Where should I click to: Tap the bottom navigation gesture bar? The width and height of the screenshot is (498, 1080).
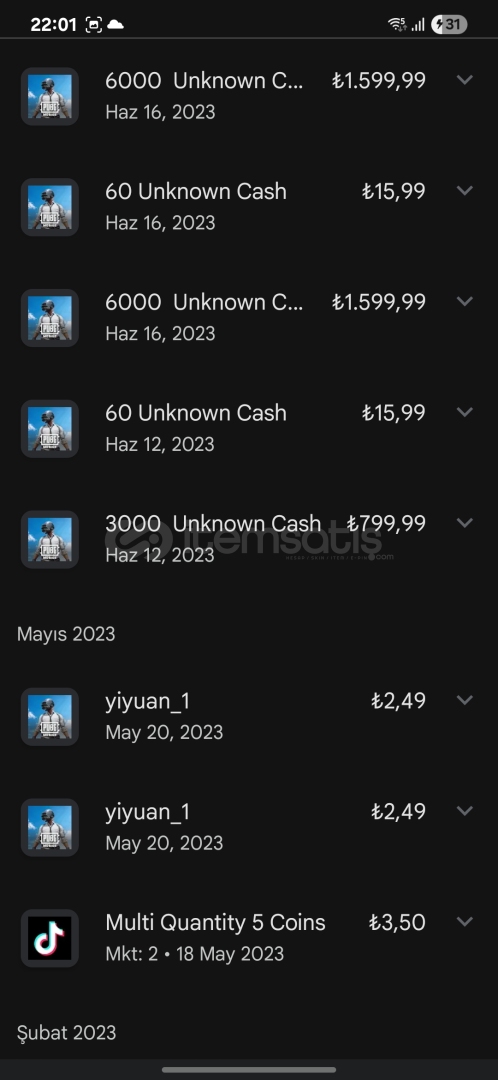[249, 1070]
